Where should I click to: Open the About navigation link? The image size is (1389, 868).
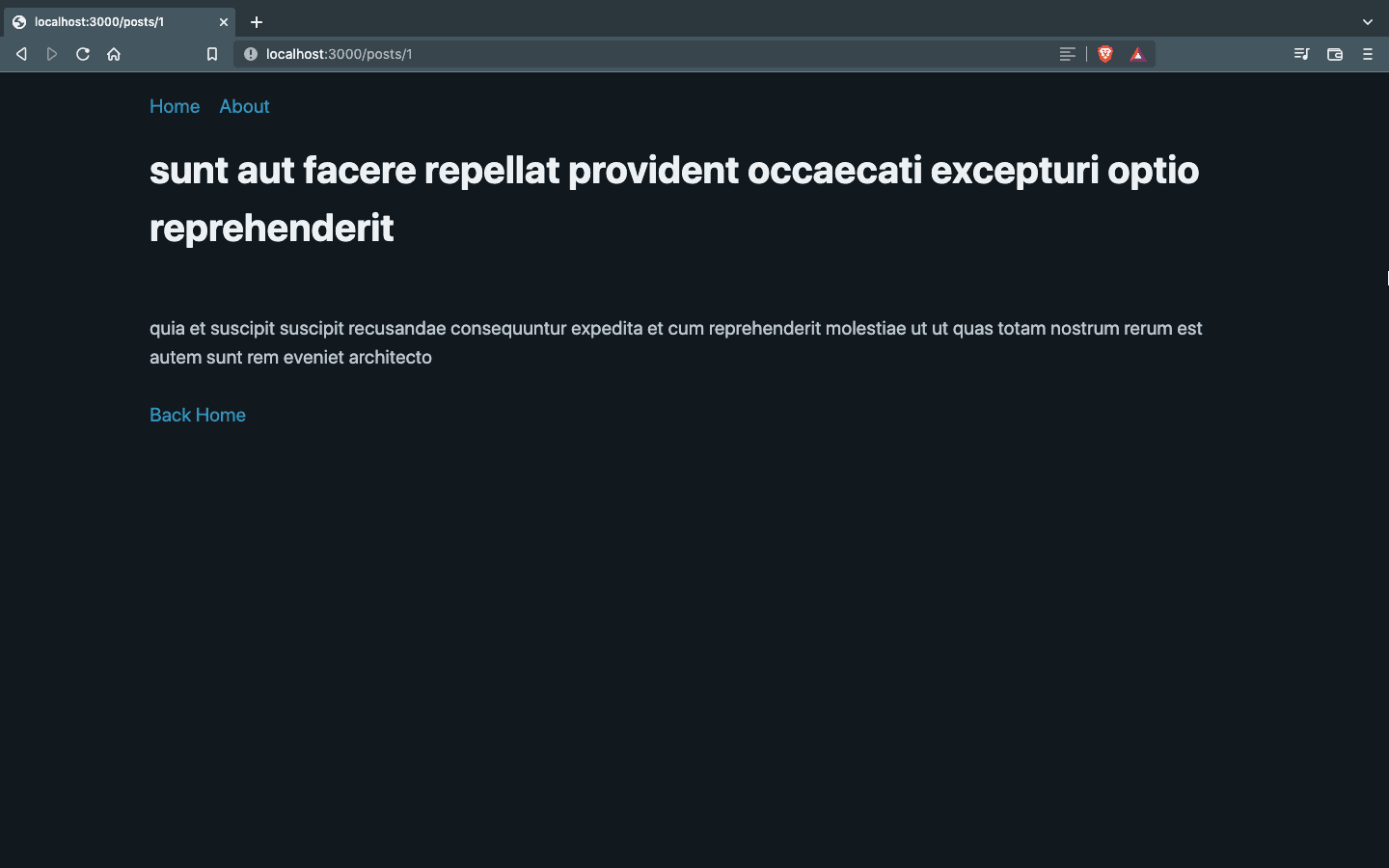point(244,106)
